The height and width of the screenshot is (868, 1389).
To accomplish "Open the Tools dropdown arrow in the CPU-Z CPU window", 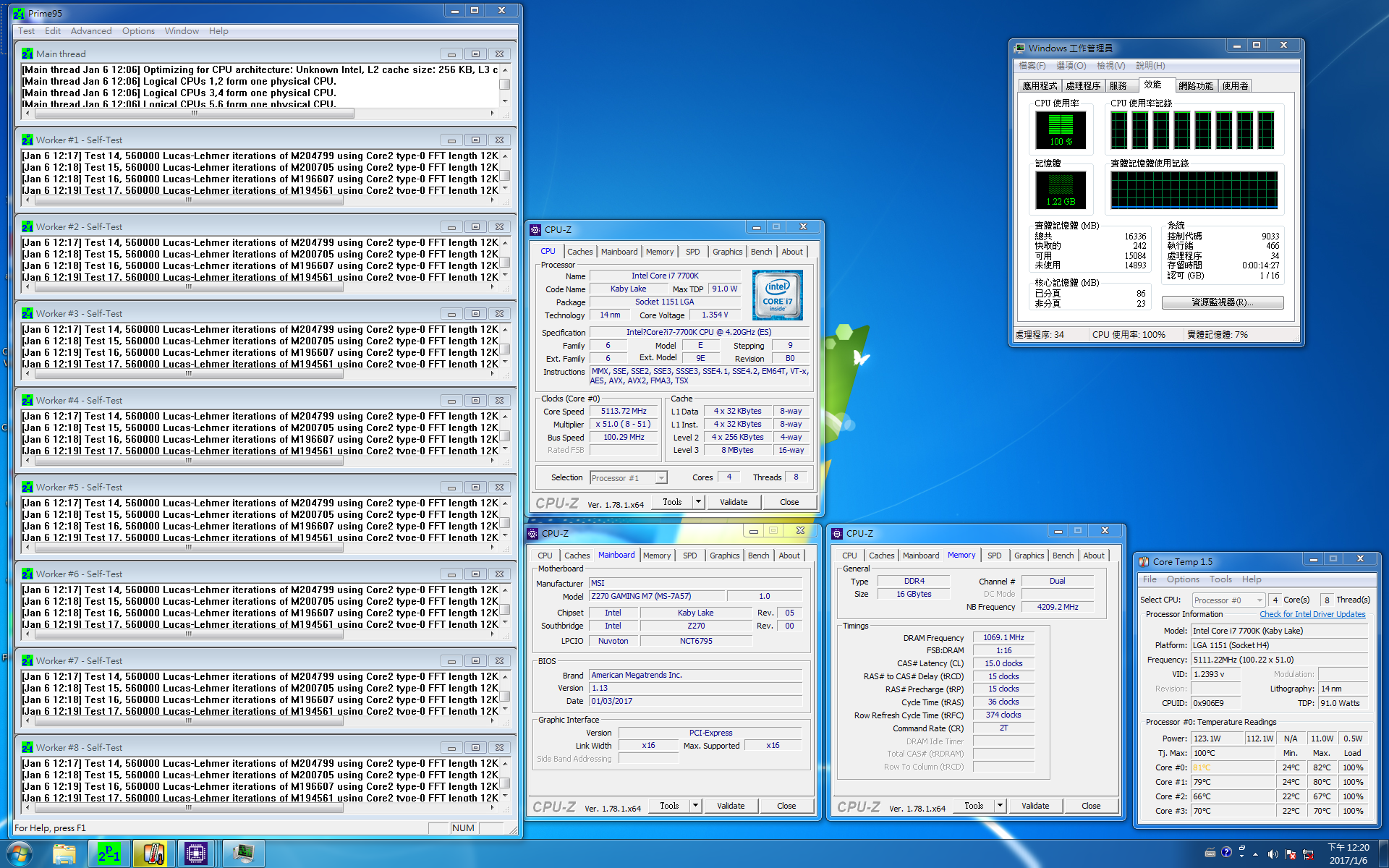I will coord(698,502).
